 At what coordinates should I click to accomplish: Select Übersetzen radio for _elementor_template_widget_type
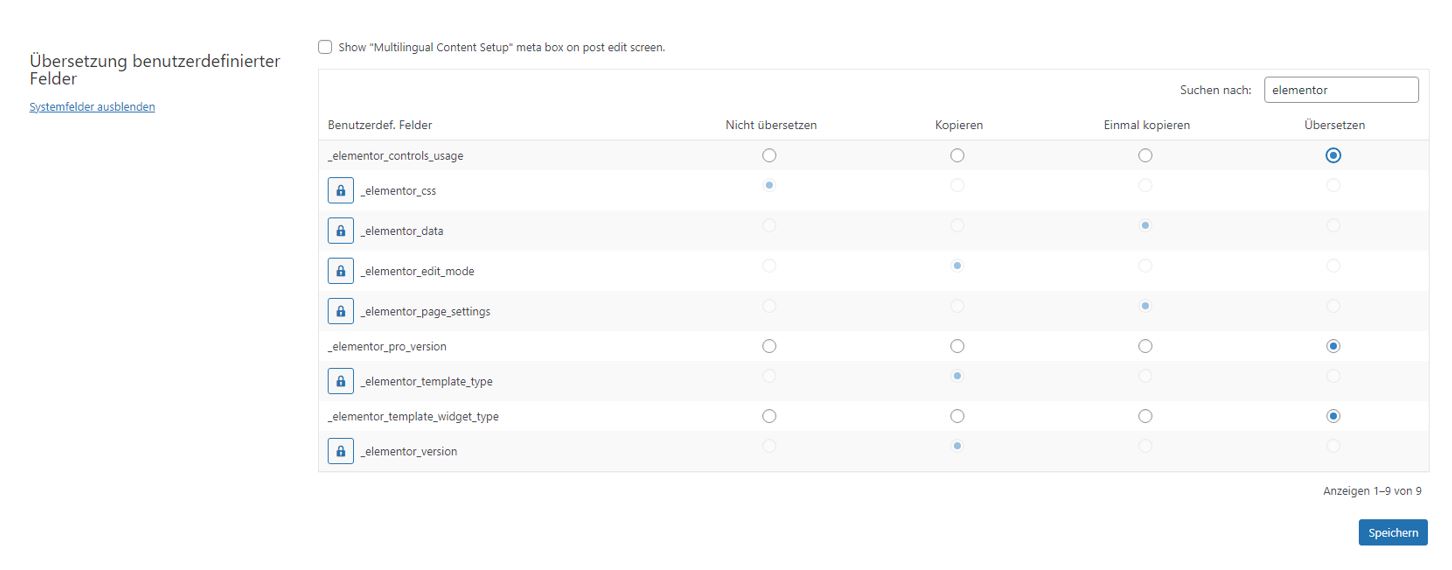(x=1333, y=416)
